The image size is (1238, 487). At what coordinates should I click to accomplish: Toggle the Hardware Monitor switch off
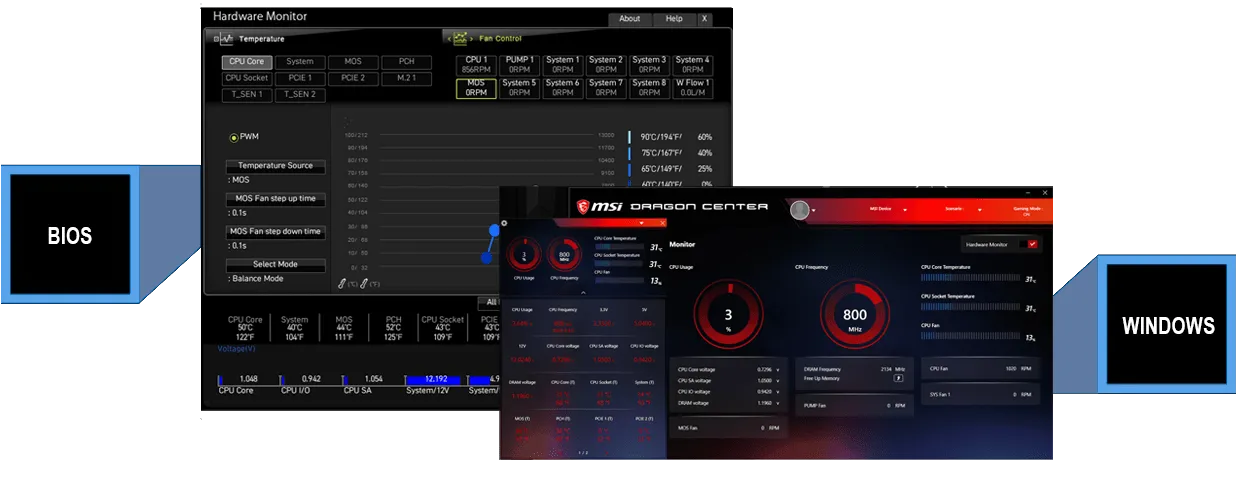1033,243
